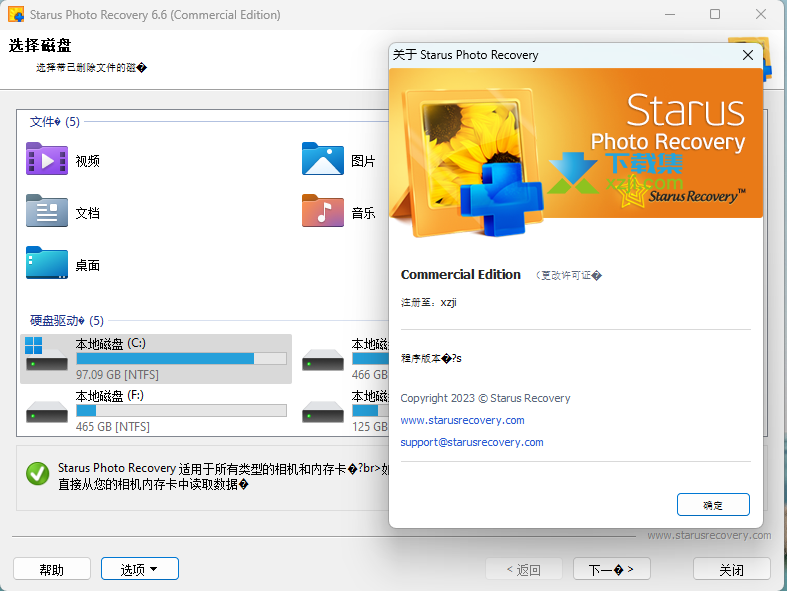Maximize the Starus Photo Recovery window
Screen dimensions: 787x591
click(x=715, y=14)
